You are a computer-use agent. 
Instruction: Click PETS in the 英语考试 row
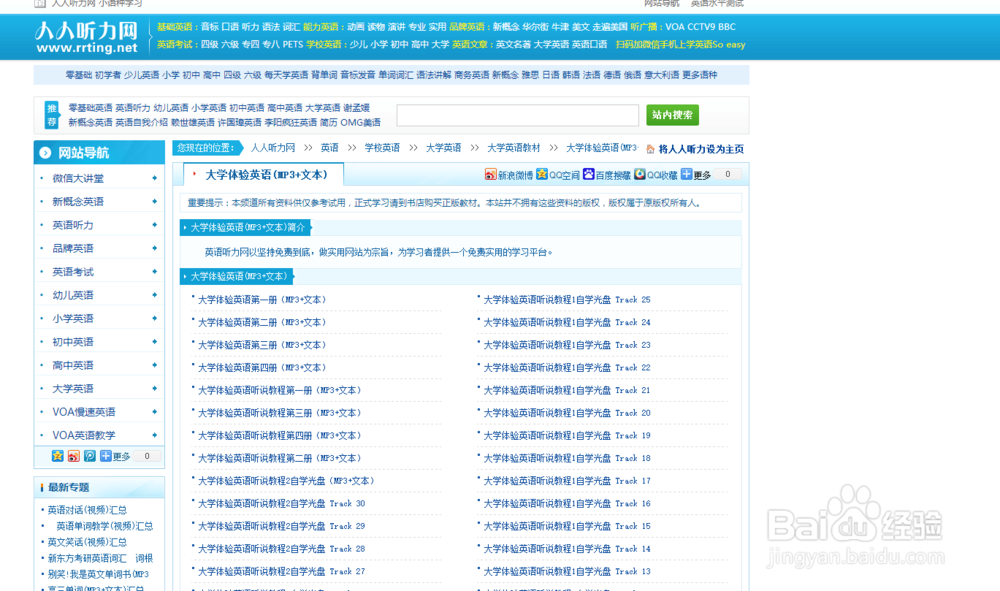(x=293, y=45)
